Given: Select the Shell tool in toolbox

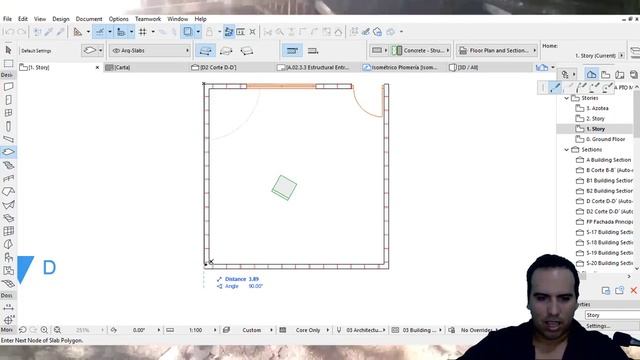Looking at the screenshot, I should coord(8,204).
